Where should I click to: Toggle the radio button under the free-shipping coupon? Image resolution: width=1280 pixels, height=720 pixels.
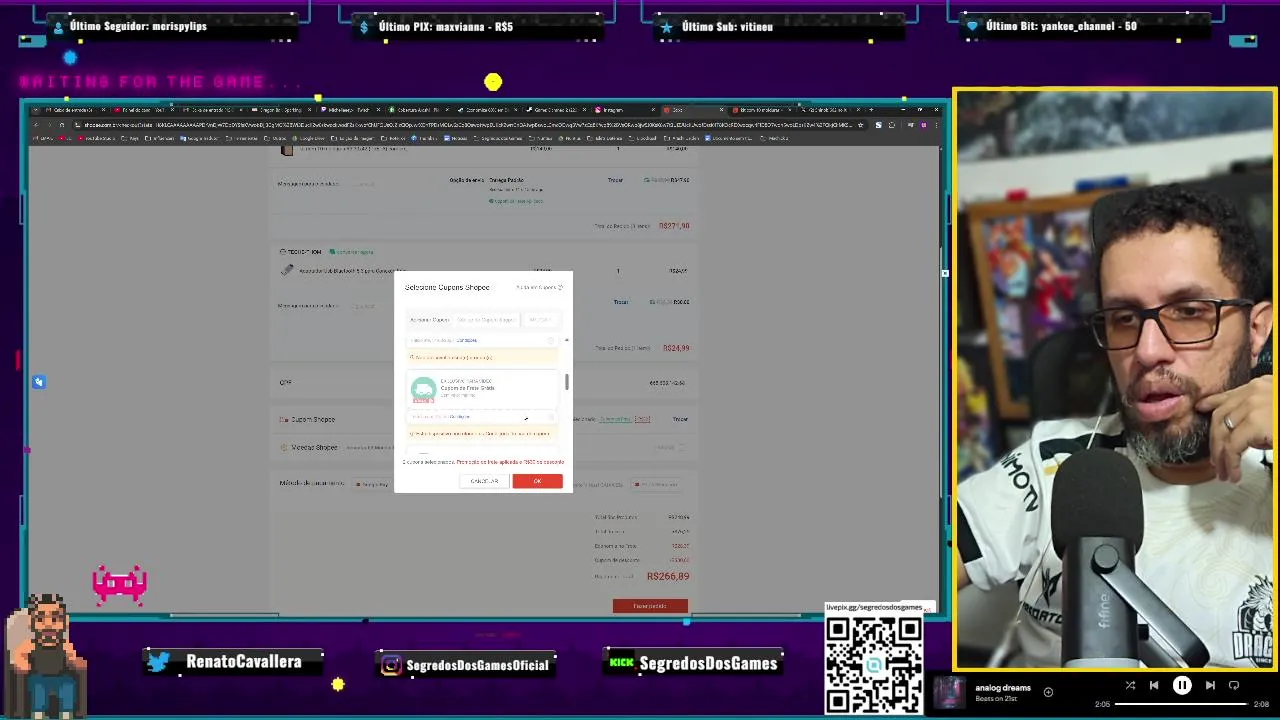(x=550, y=417)
